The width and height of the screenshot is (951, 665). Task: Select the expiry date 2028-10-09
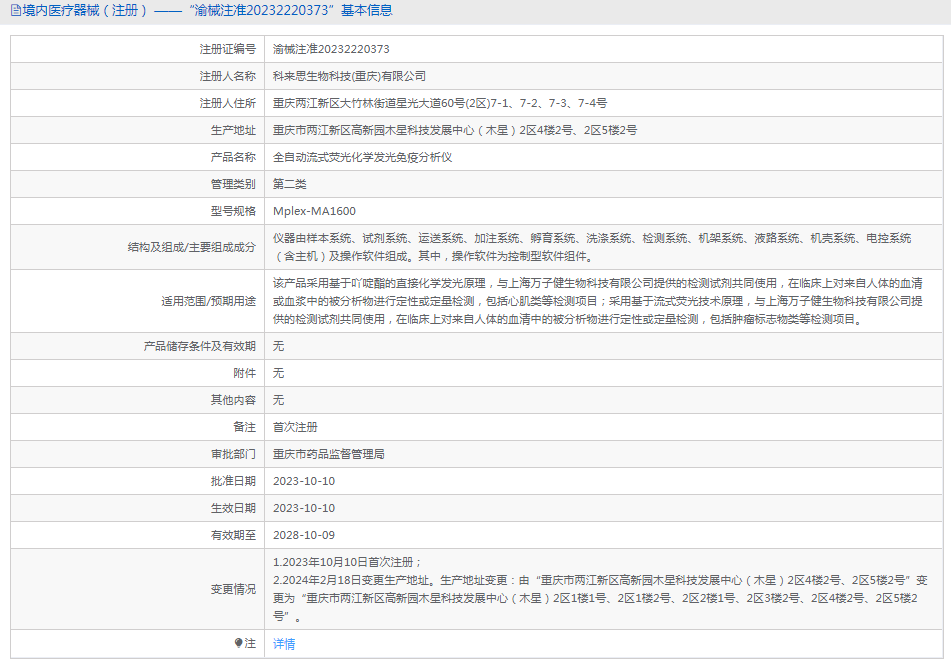[304, 535]
